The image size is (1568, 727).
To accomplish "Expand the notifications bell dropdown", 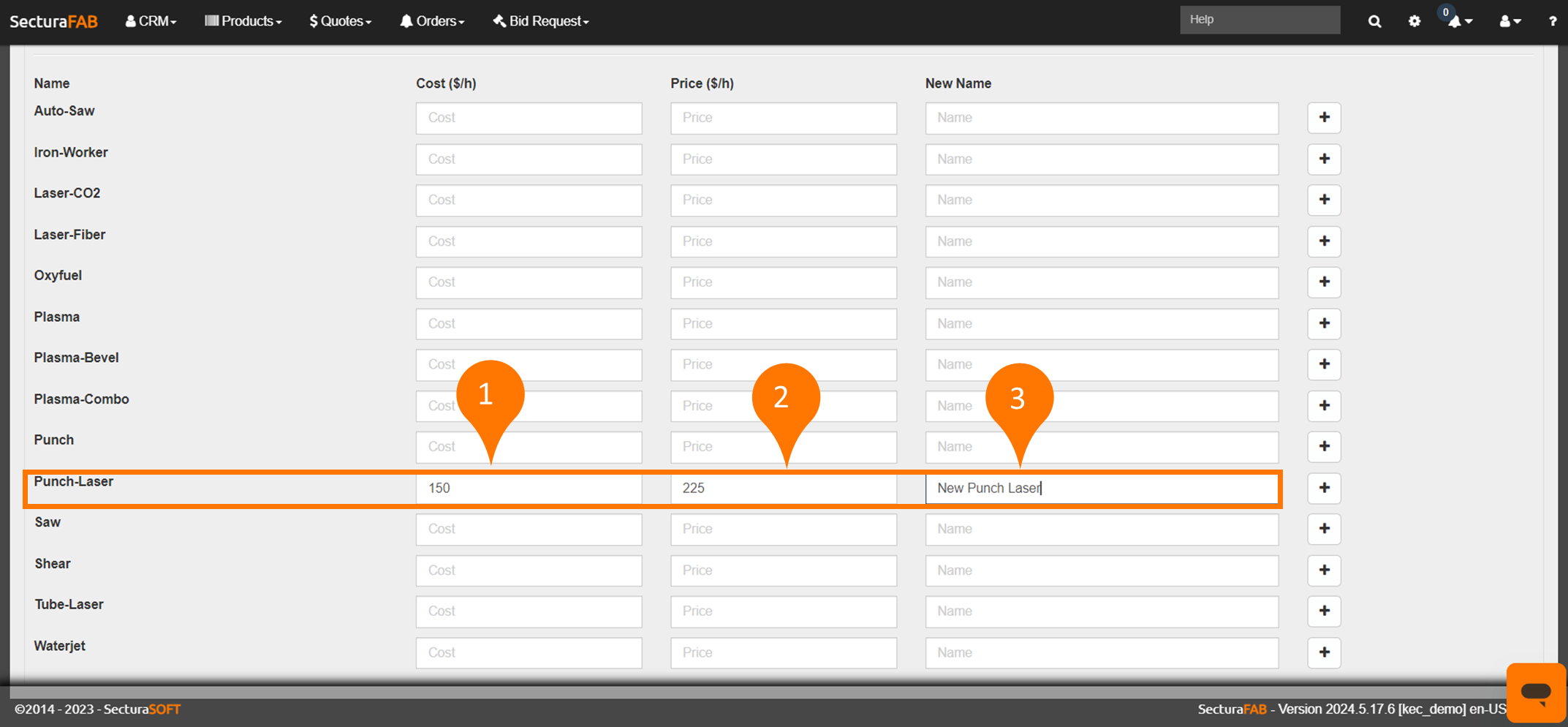I will click(1460, 21).
